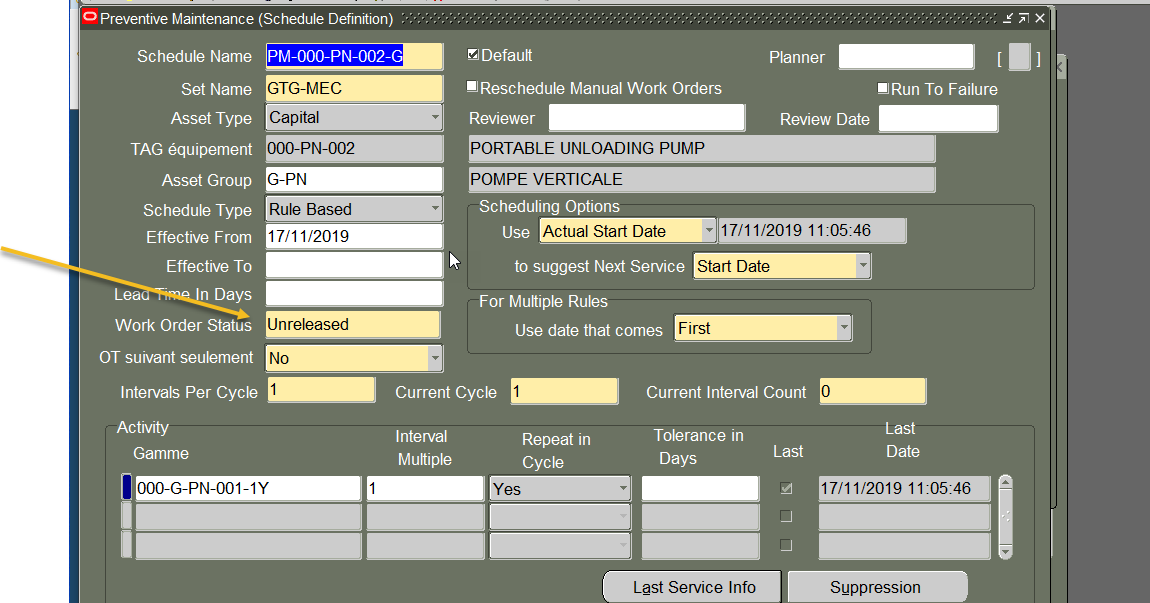Enable Reschedule Manual Work Orders
Viewport: 1150px width, 603px height.
point(471,86)
